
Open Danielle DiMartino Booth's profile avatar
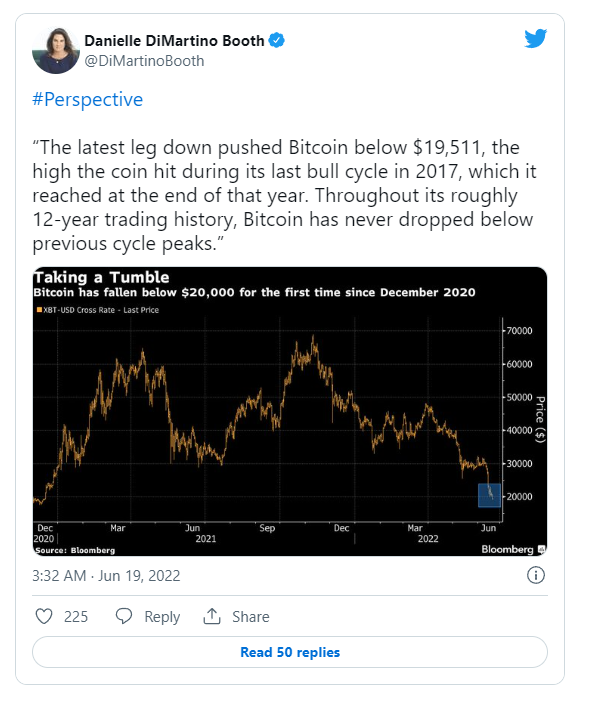click(56, 50)
